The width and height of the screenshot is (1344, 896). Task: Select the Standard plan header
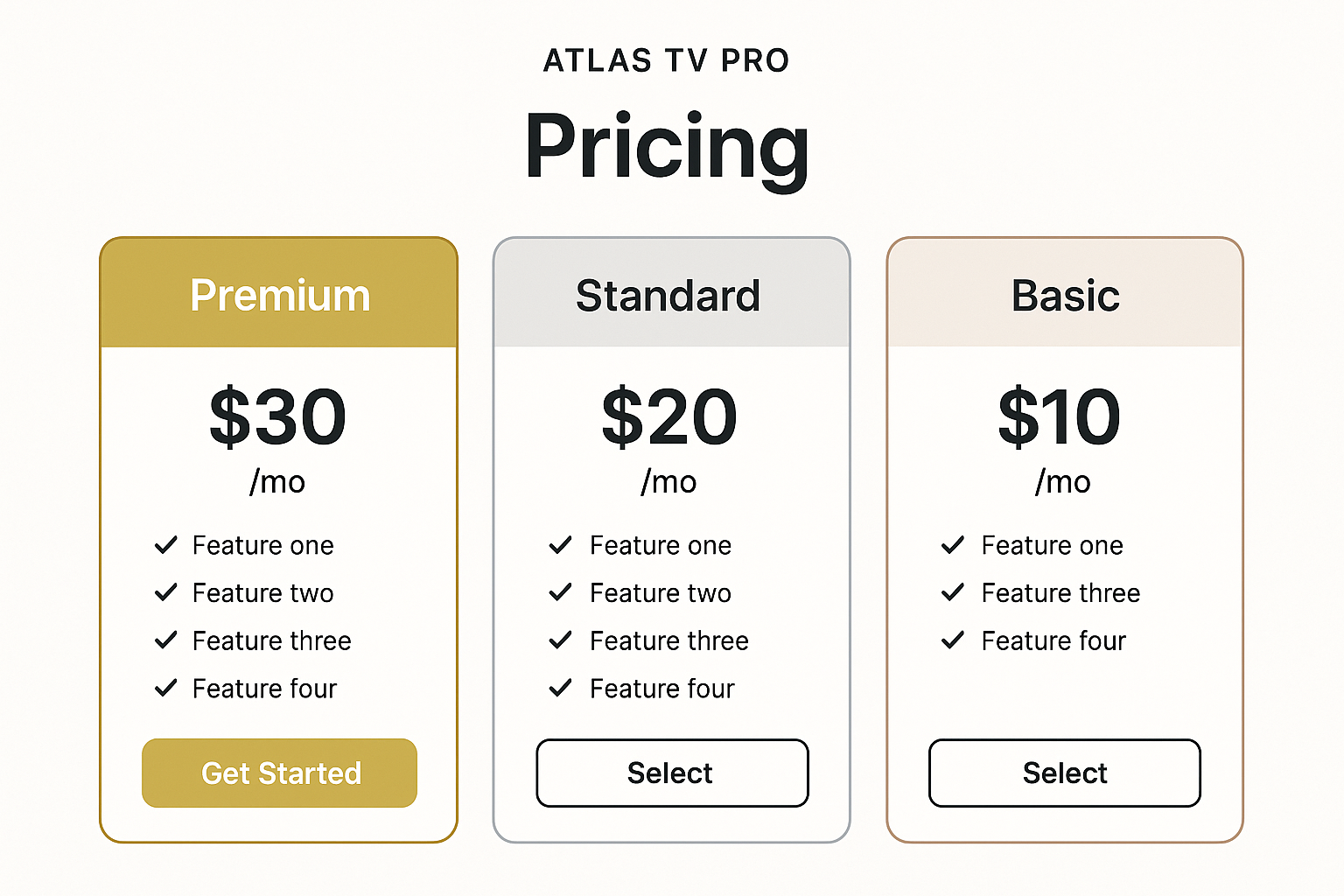click(x=672, y=293)
